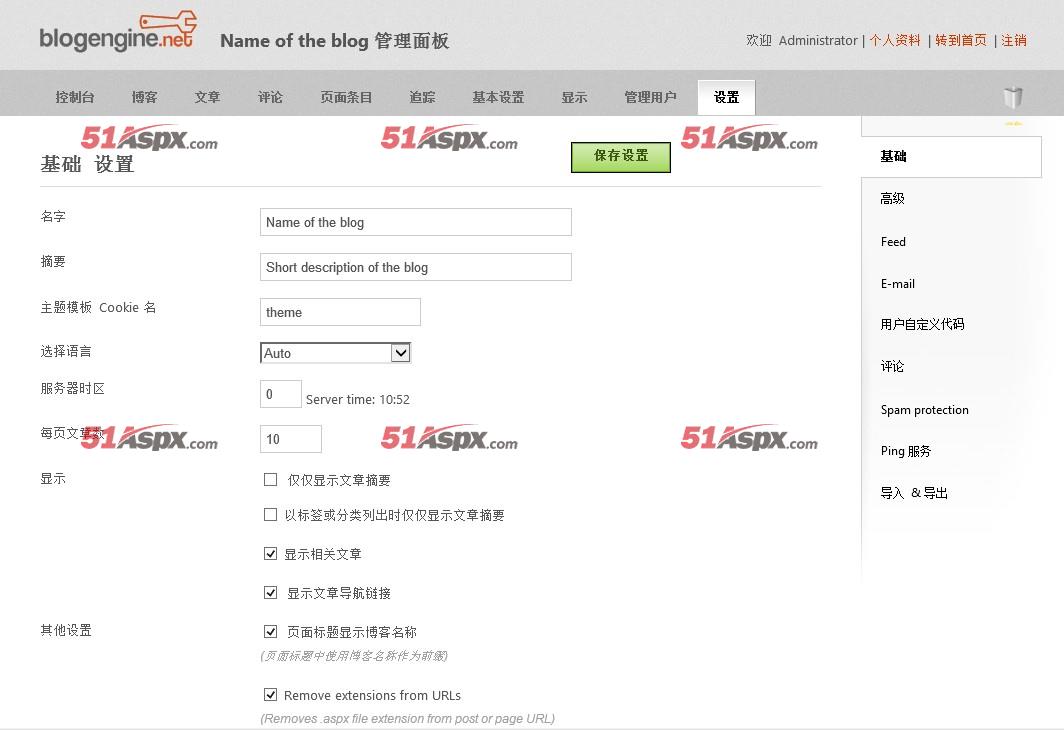Viewport: 1064px width, 730px height.
Task: Click the blogengine.net logo
Action: click(118, 32)
